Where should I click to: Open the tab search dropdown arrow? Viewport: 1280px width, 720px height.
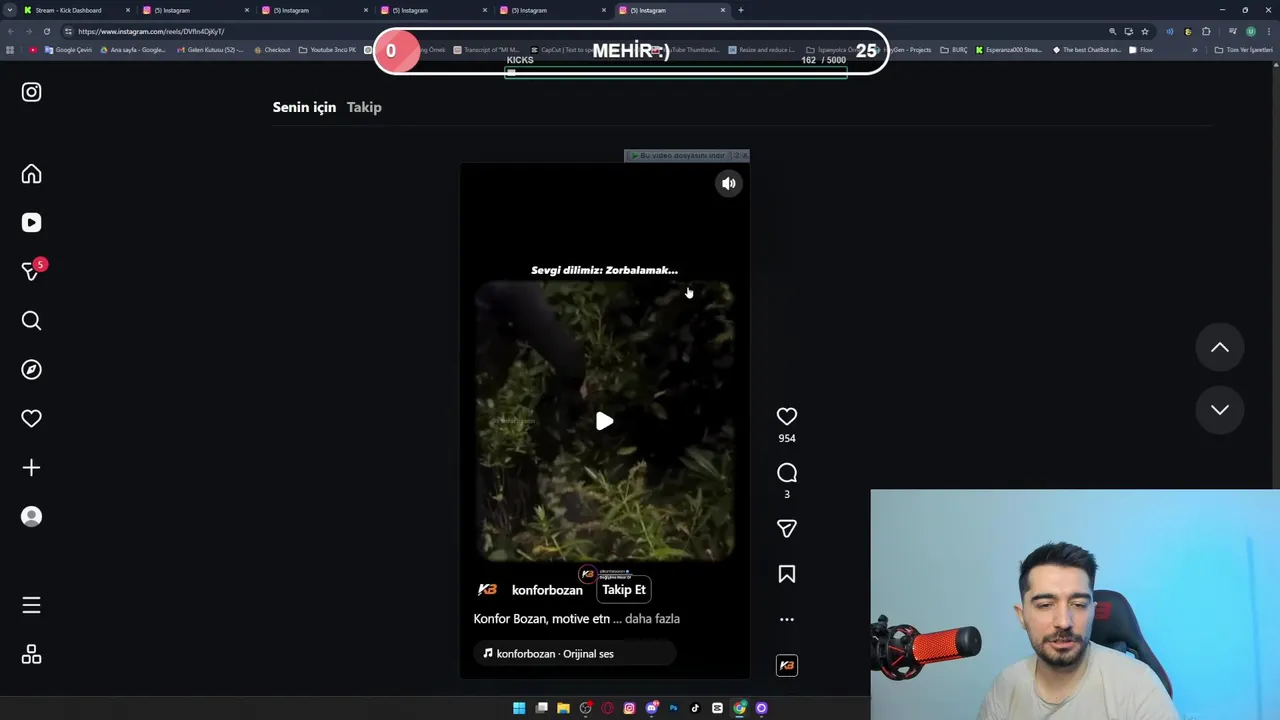coord(10,10)
